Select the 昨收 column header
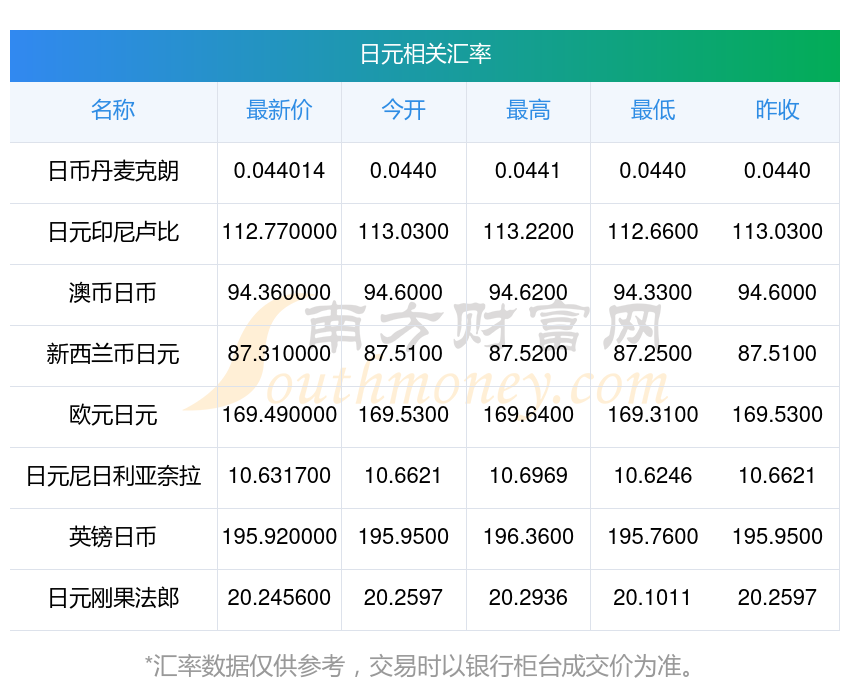The height and width of the screenshot is (698, 850). tap(777, 110)
